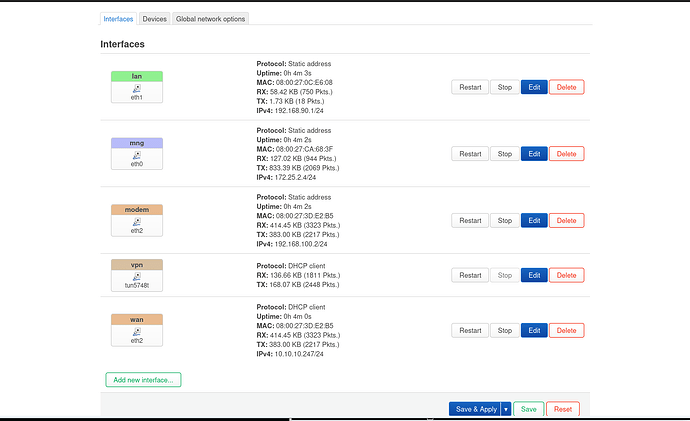
Task: Click the eth2 device icon under modem
Action: click(137, 222)
